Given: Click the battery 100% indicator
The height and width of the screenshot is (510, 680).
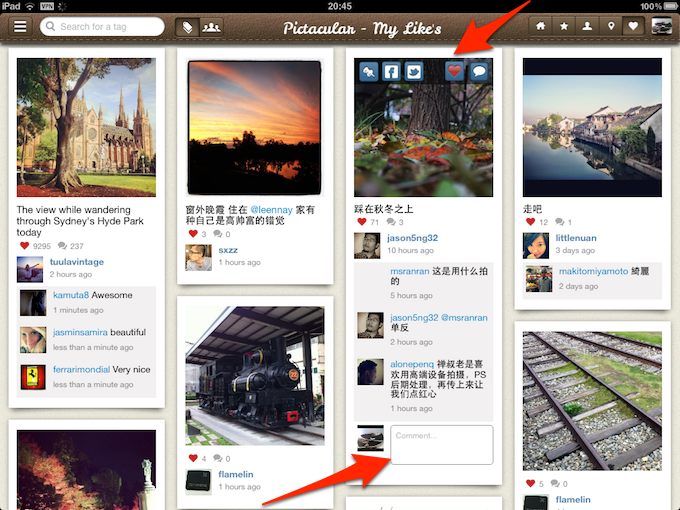Looking at the screenshot, I should point(659,6).
